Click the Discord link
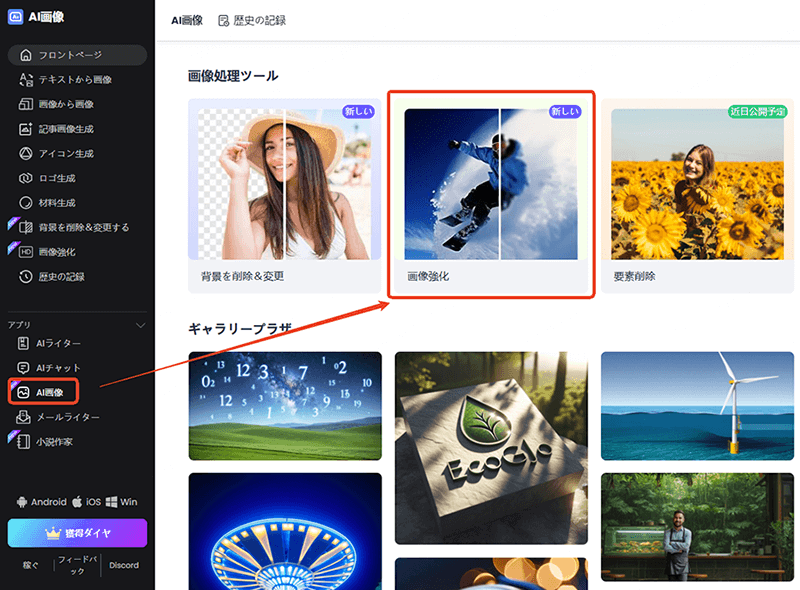 124,566
